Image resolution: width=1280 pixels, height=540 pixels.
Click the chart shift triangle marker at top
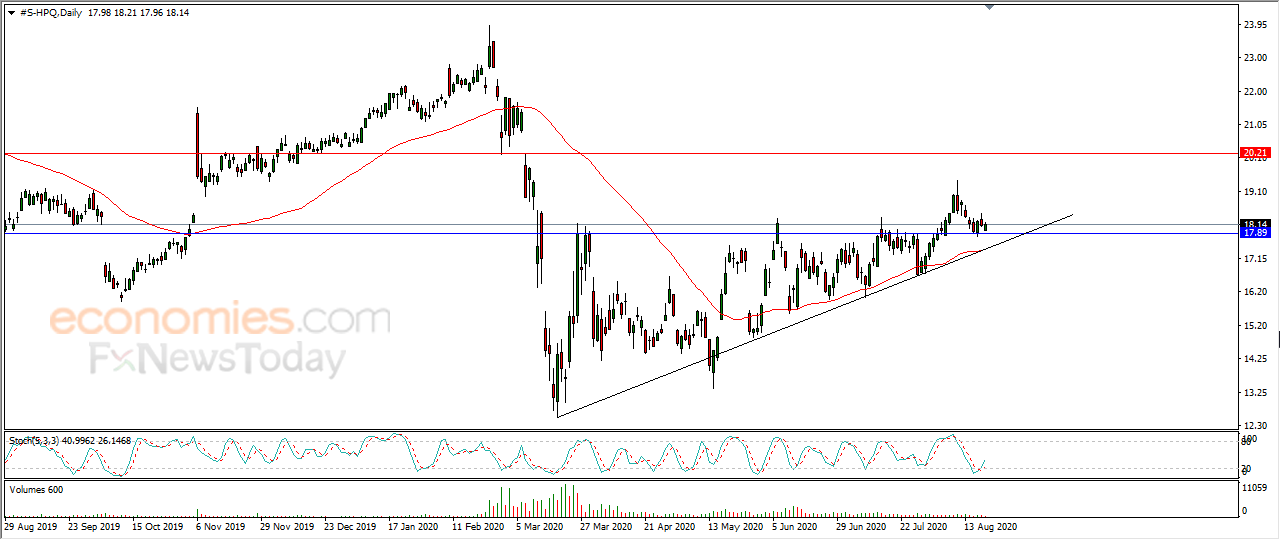990,7
